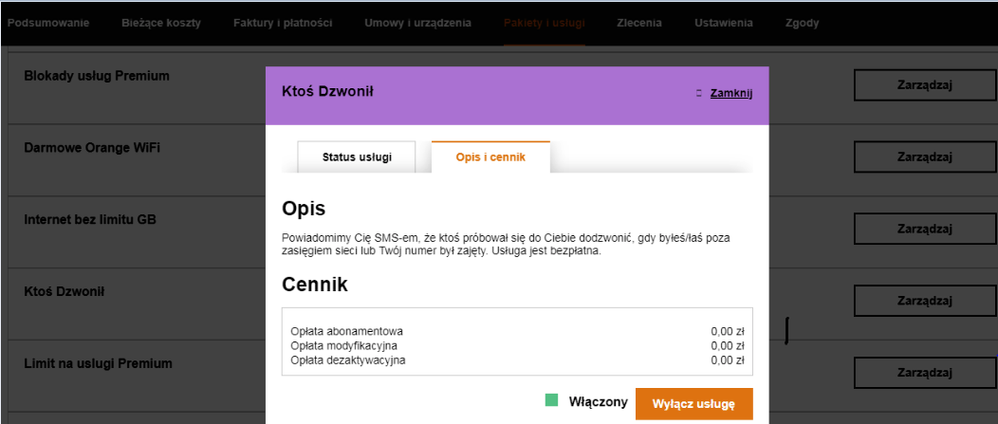The width and height of the screenshot is (998, 424).
Task: Select Pakiety i usługi navigation item
Action: coord(545,22)
